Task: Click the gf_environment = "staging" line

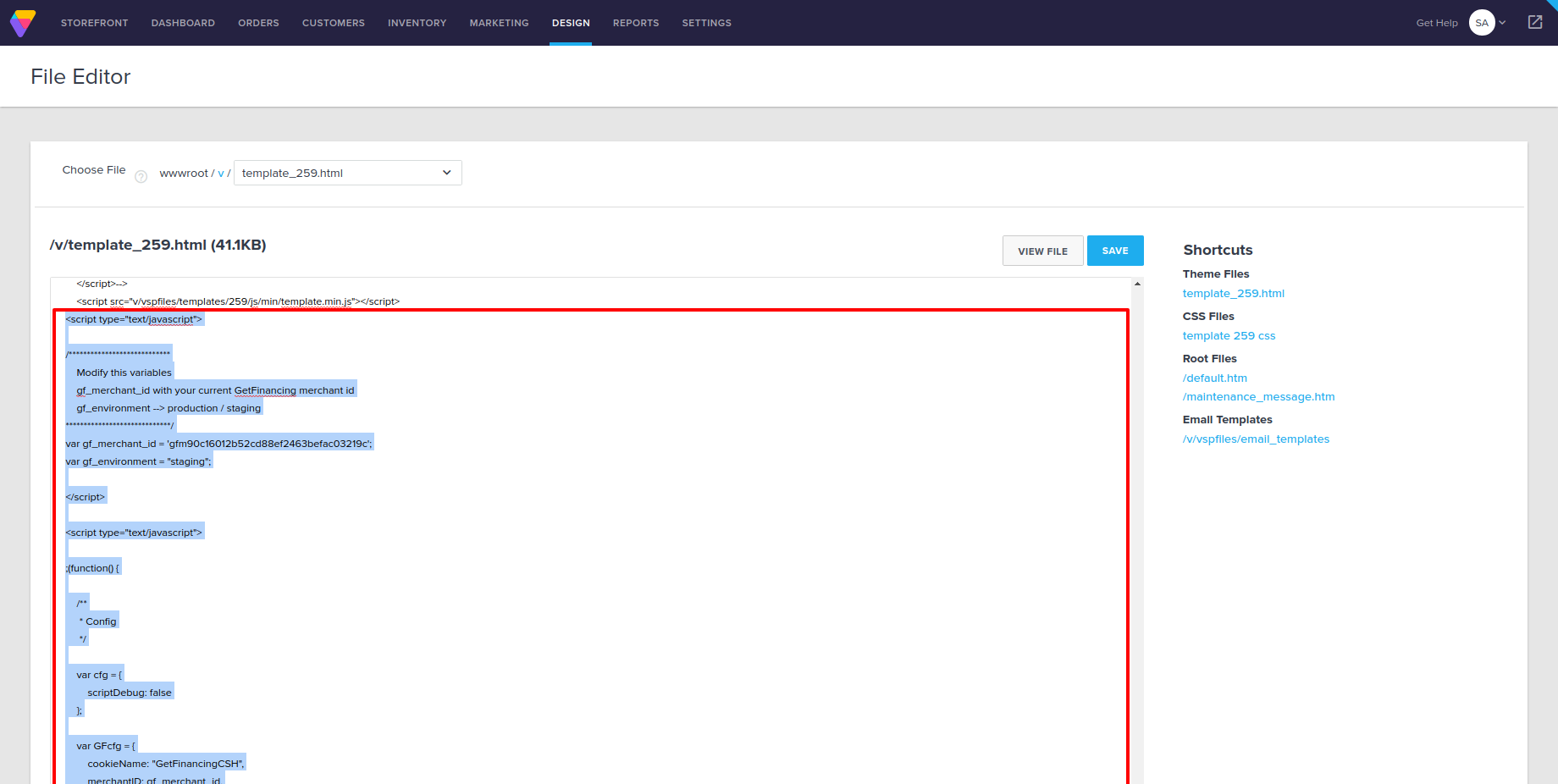Action: click(x=139, y=461)
